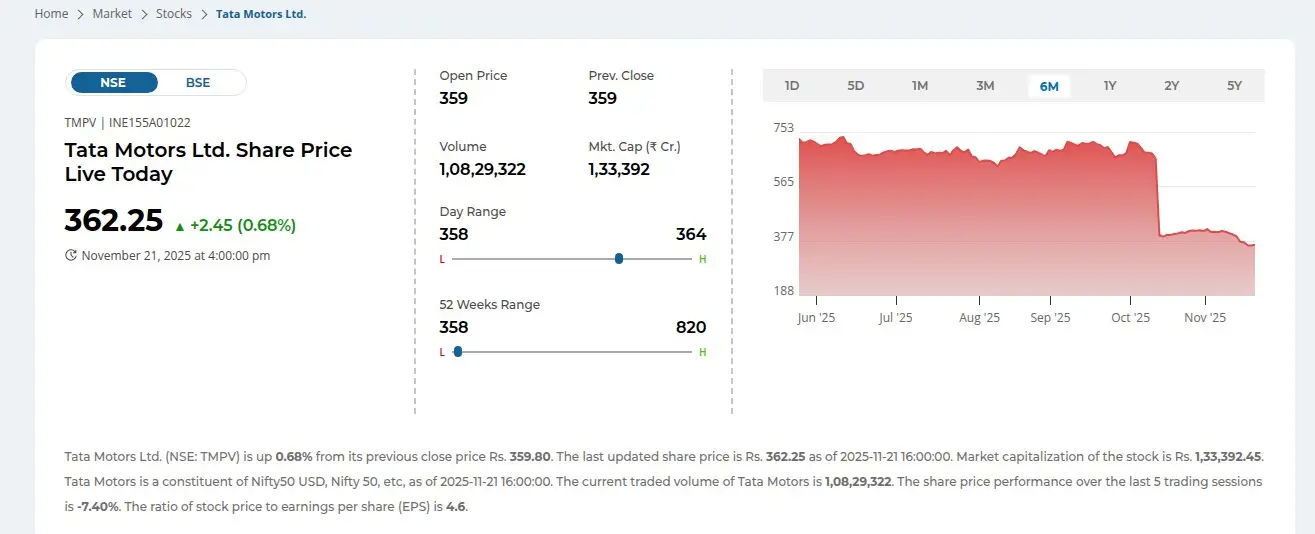Switch chart to the 5D range
Viewport: 1315px width, 534px height.
(856, 86)
